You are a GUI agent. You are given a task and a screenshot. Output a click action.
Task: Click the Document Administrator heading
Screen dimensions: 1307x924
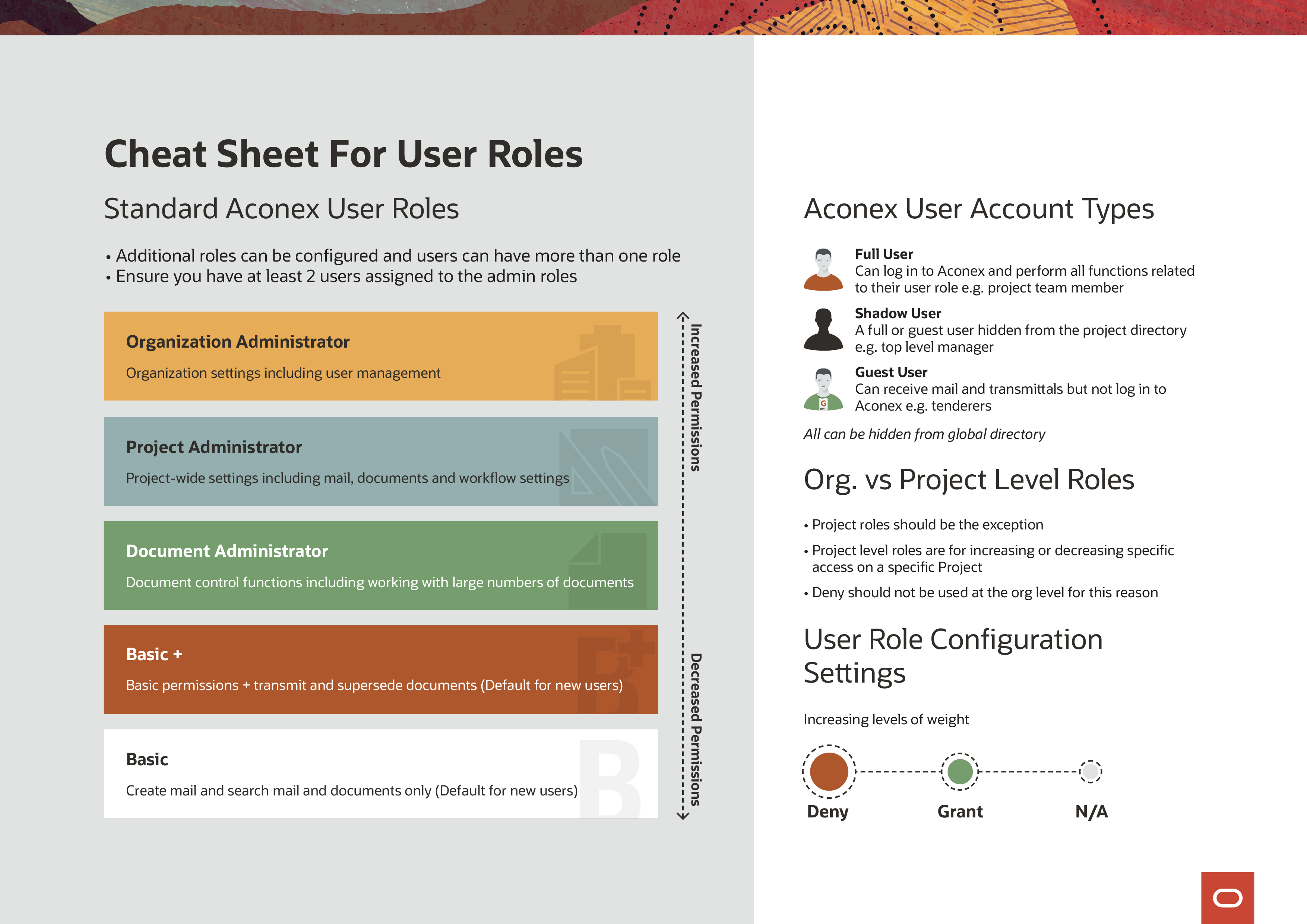[227, 551]
